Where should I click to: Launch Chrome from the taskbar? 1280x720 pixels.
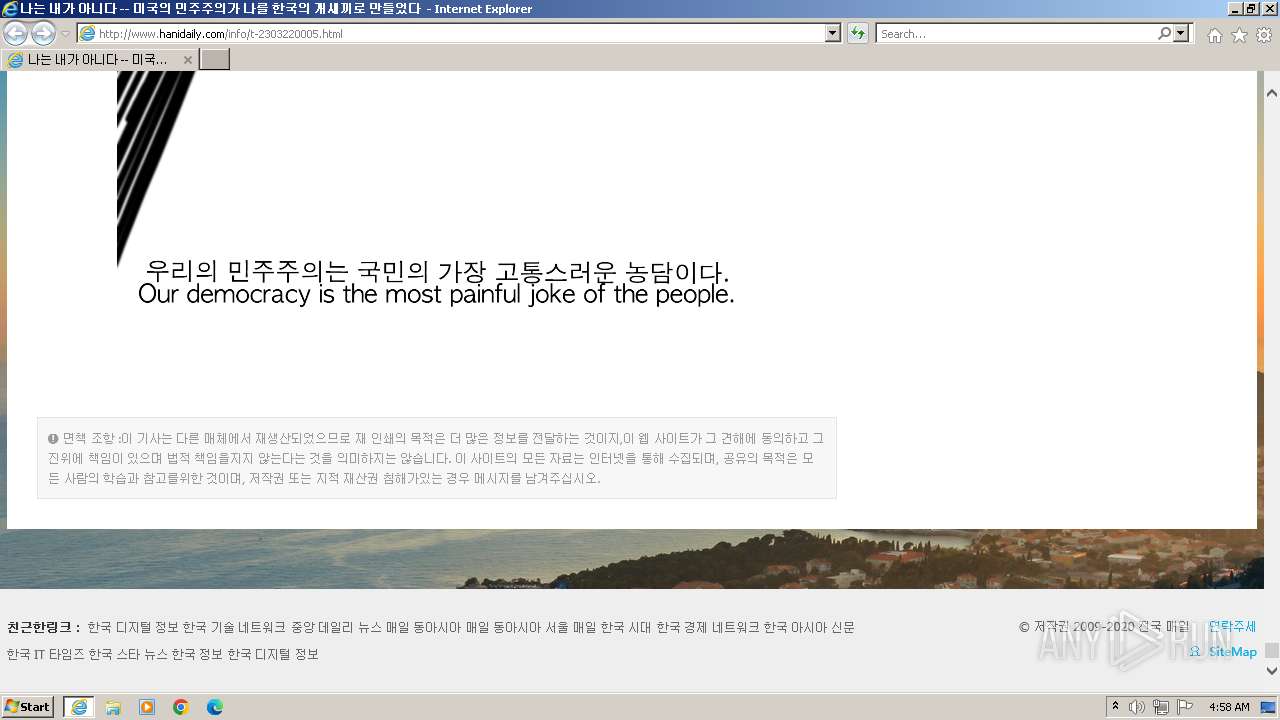[x=181, y=707]
